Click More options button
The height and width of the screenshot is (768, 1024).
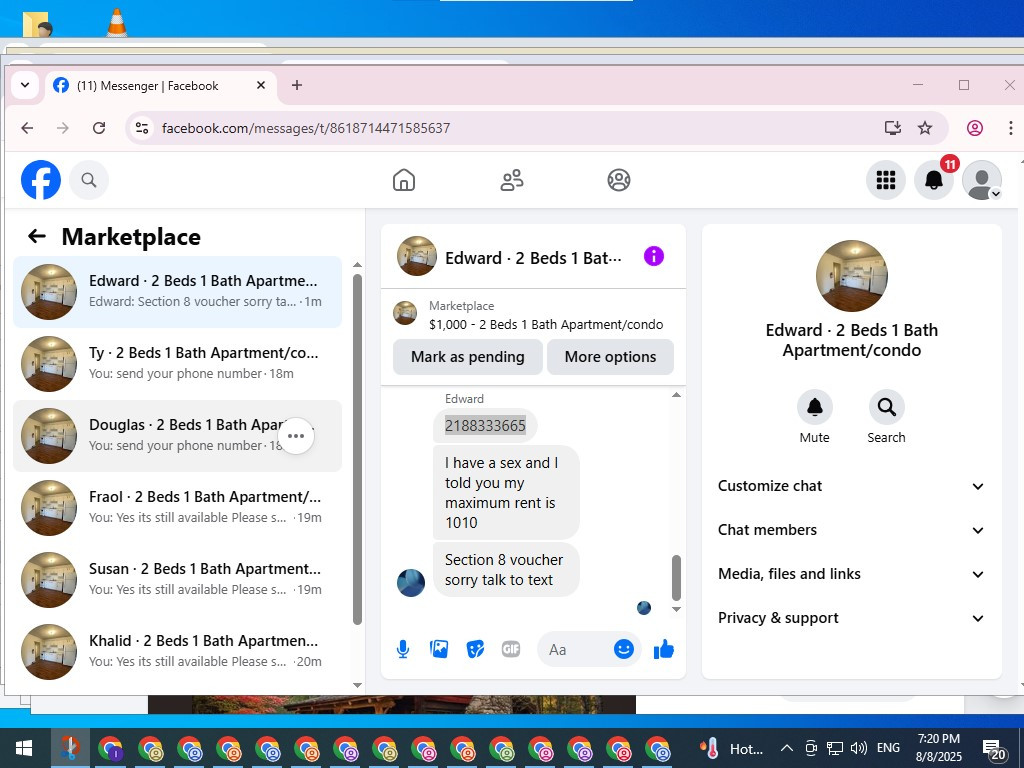610,357
